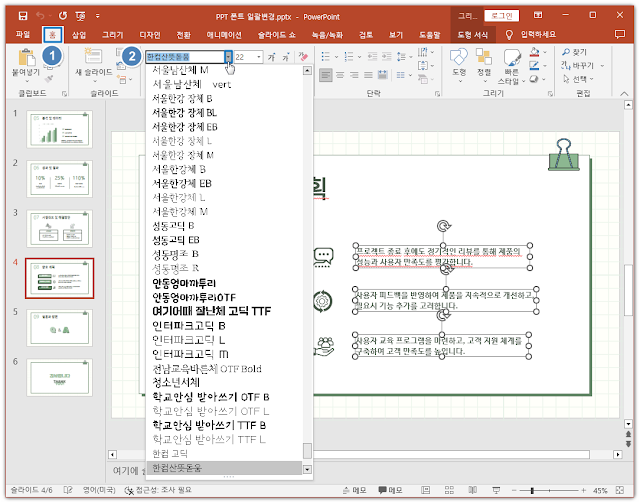
Task: Click the shape effects icon
Action: pos(534,79)
